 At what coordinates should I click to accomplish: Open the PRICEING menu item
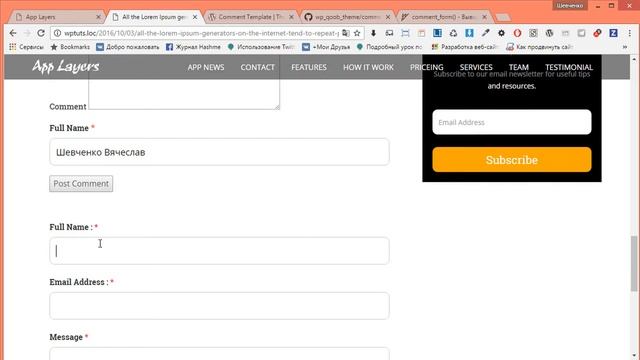point(427,67)
